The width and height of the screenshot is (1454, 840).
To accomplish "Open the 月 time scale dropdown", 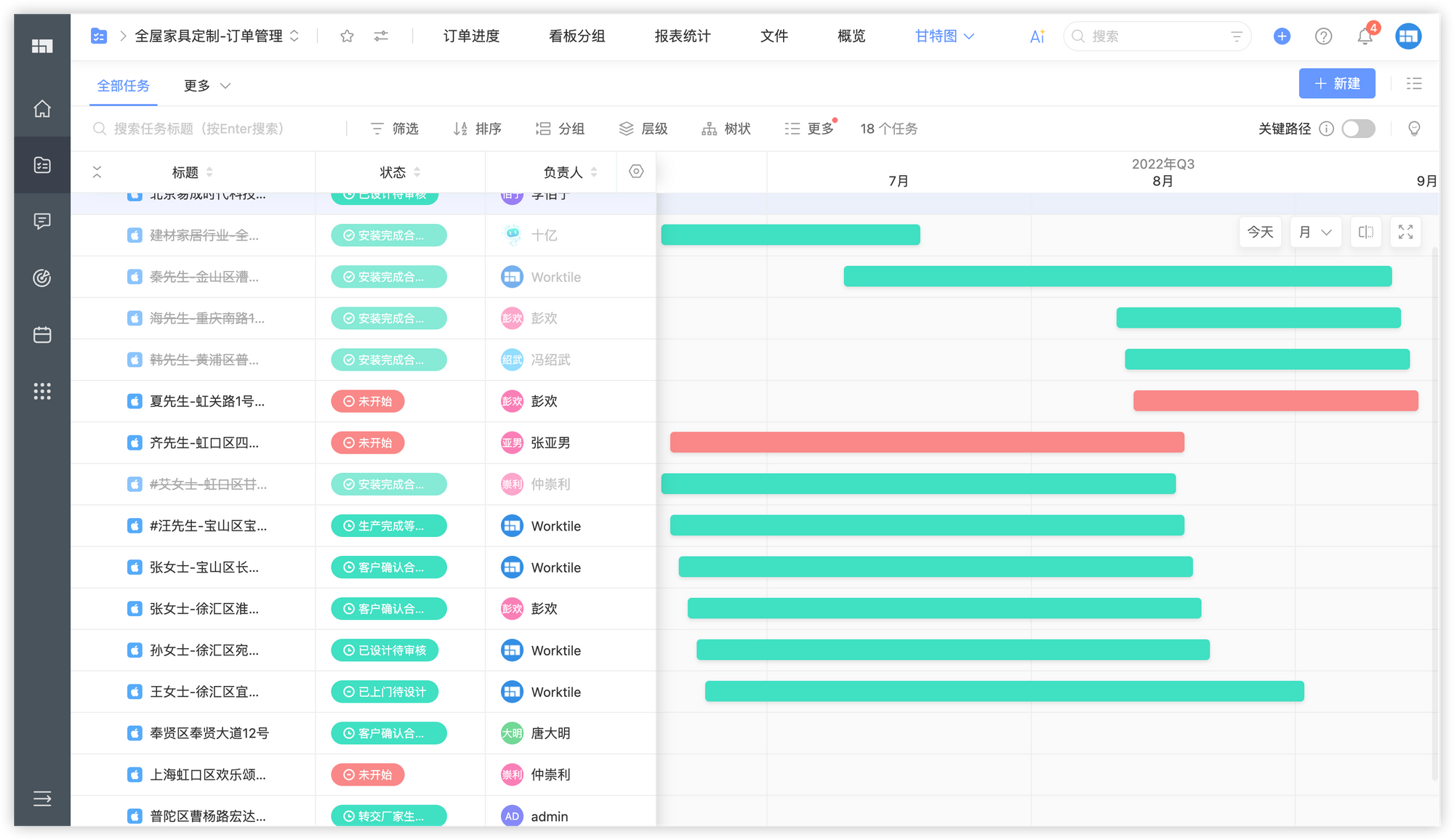I will click(x=1315, y=233).
